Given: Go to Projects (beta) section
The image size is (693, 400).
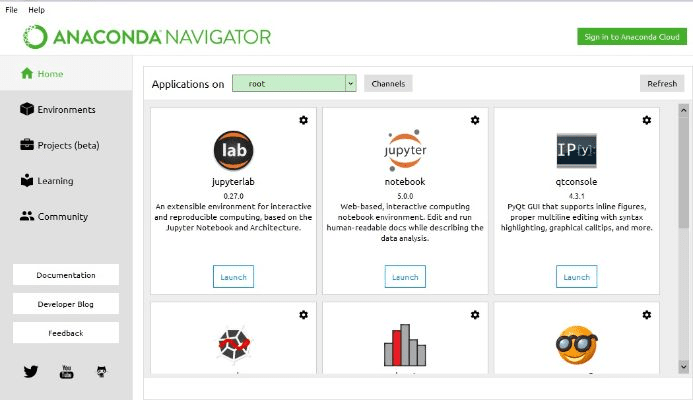Looking at the screenshot, I should pos(68,145).
